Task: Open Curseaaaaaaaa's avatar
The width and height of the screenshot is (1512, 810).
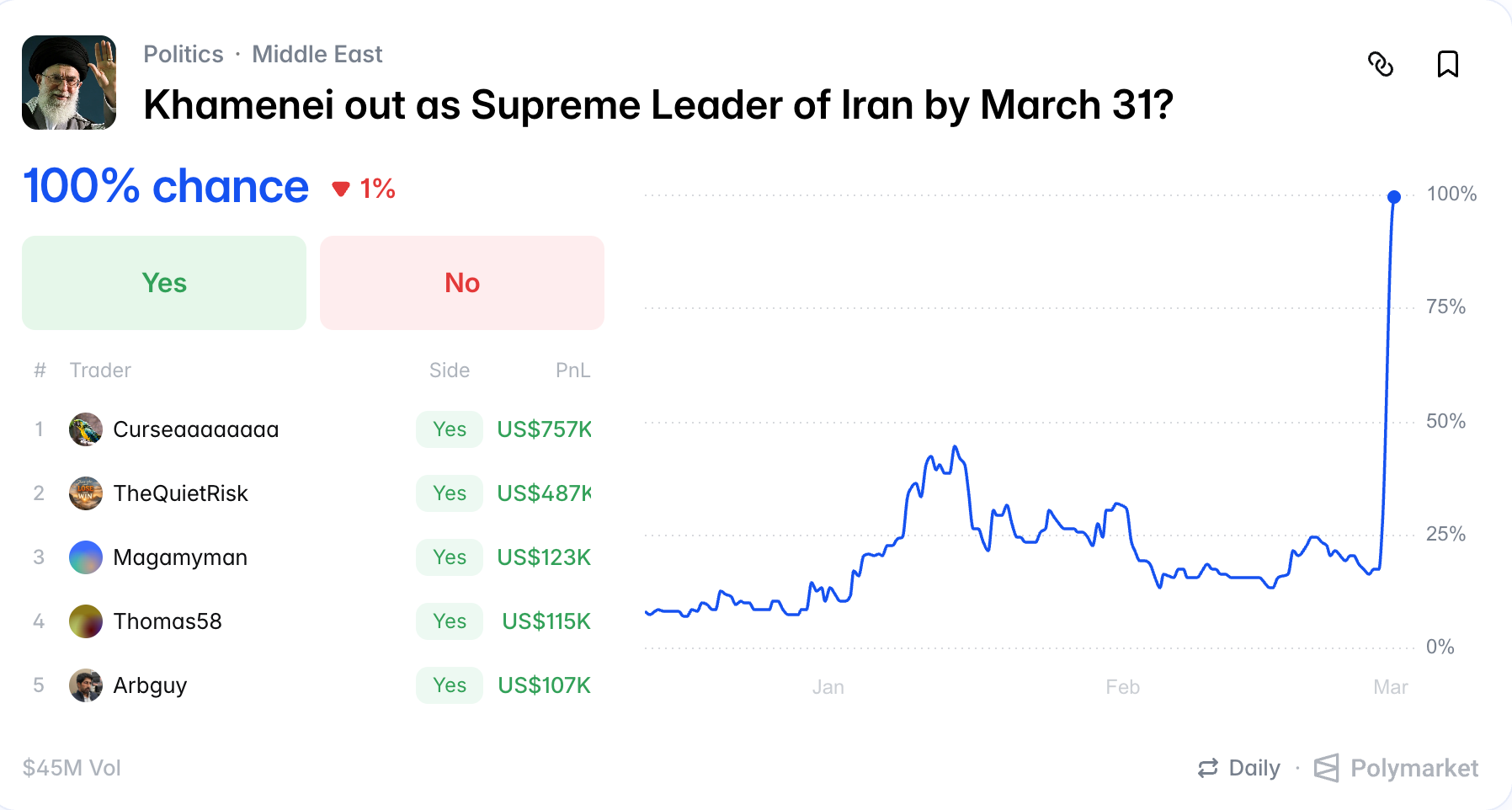Action: point(85,429)
